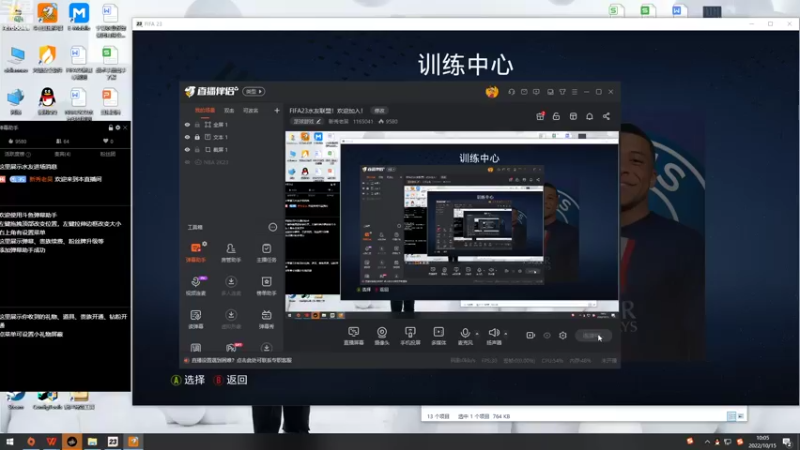Open 视频连麦 microphone tool in toolbox
This screenshot has width=800, height=450.
pos(196,286)
